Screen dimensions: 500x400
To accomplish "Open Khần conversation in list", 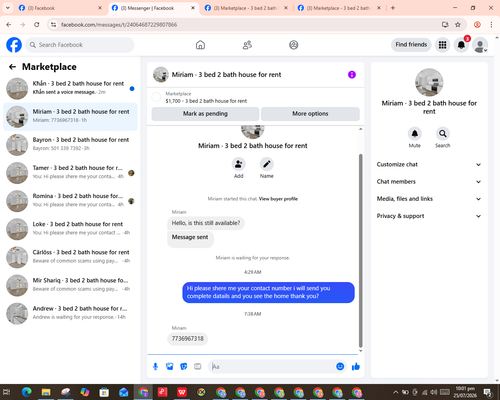I will (70, 88).
